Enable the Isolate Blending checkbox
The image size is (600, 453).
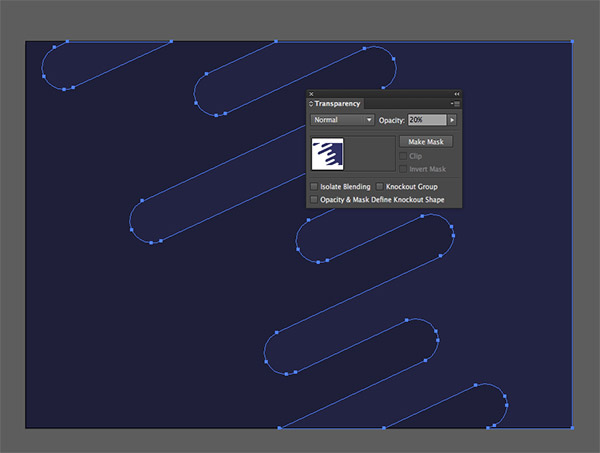click(x=314, y=187)
